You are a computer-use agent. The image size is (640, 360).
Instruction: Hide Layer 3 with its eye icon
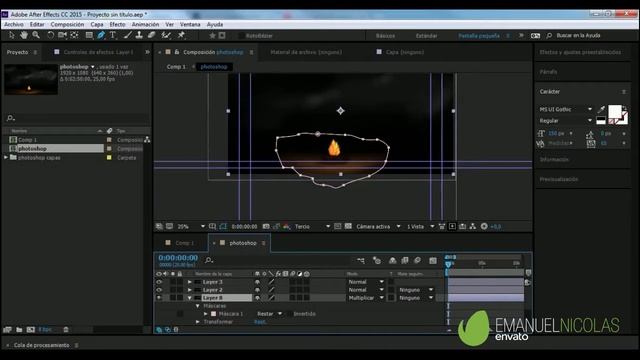(x=159, y=282)
